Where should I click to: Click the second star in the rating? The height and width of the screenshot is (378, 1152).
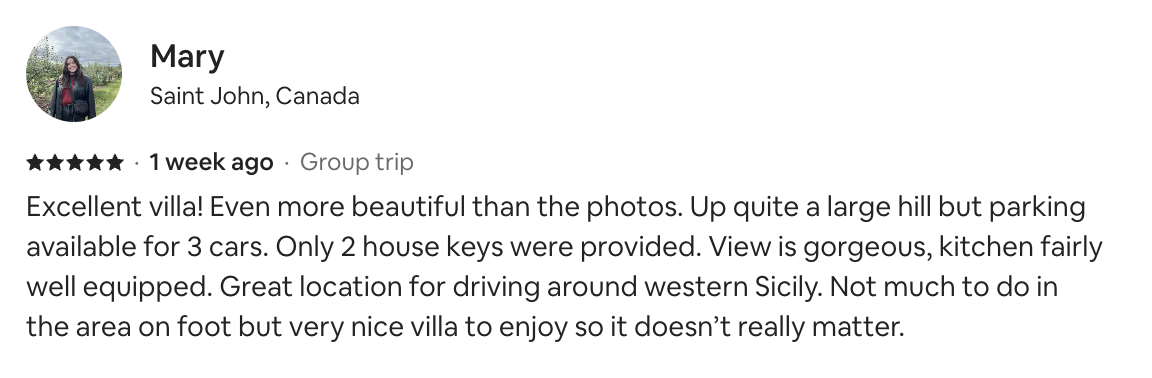click(55, 163)
